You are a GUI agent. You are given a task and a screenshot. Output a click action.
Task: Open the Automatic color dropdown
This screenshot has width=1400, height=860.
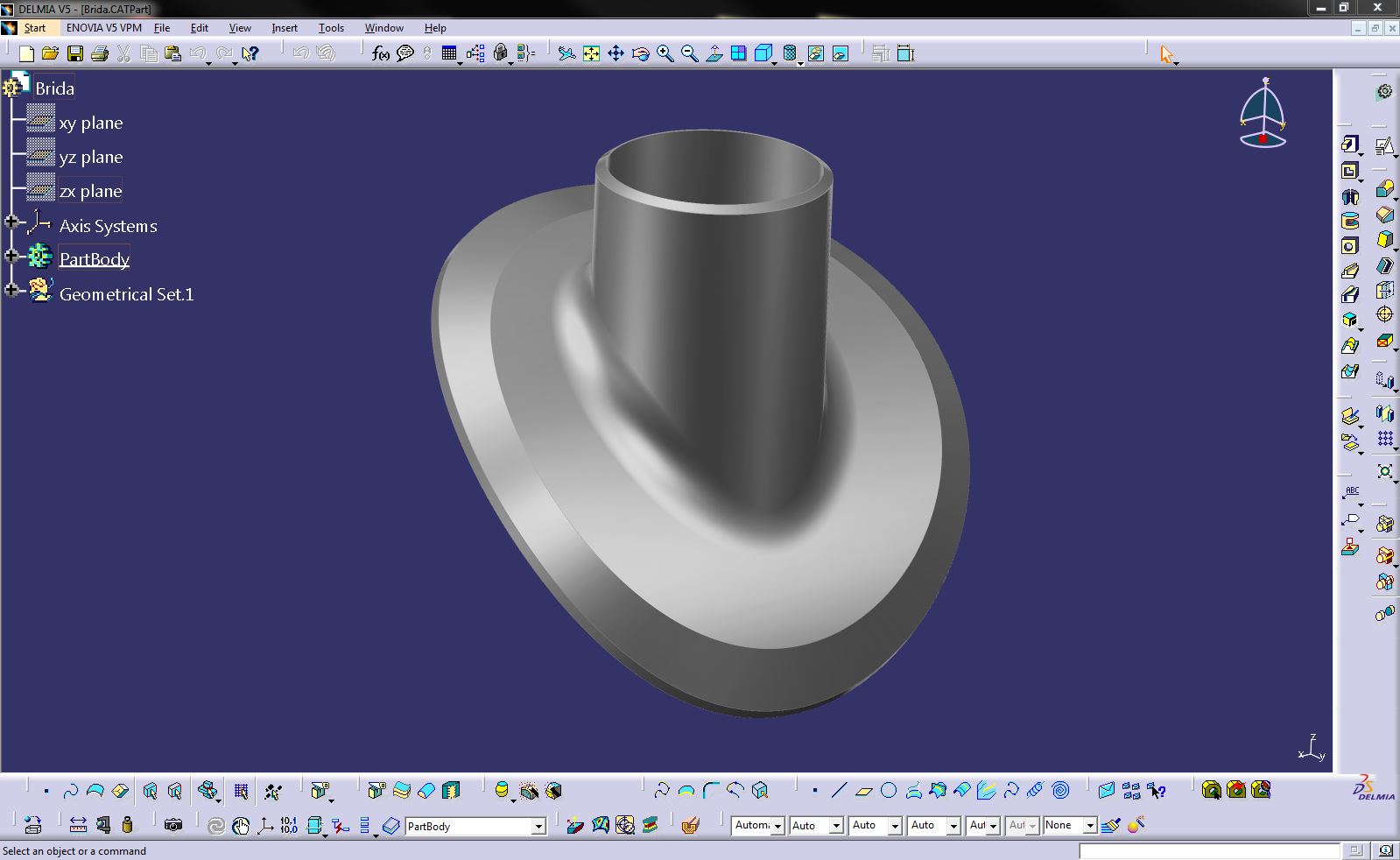click(x=777, y=825)
